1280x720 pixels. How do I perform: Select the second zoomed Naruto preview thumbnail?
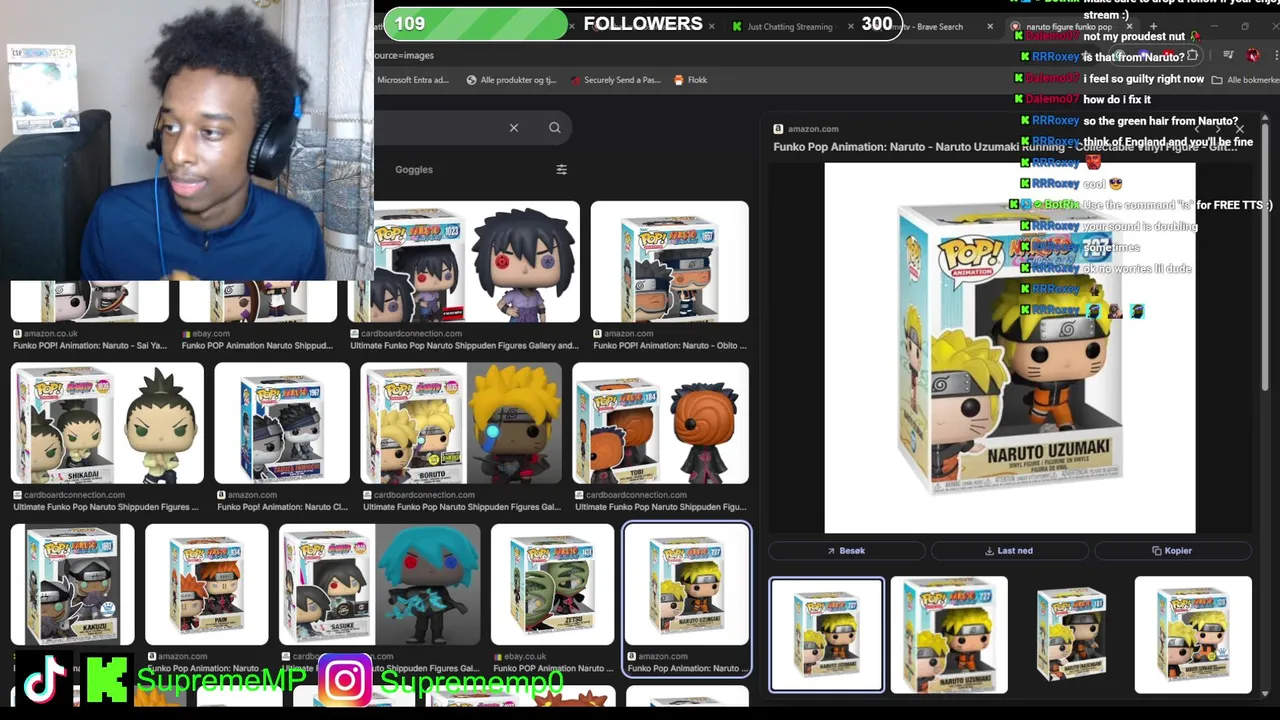949,635
